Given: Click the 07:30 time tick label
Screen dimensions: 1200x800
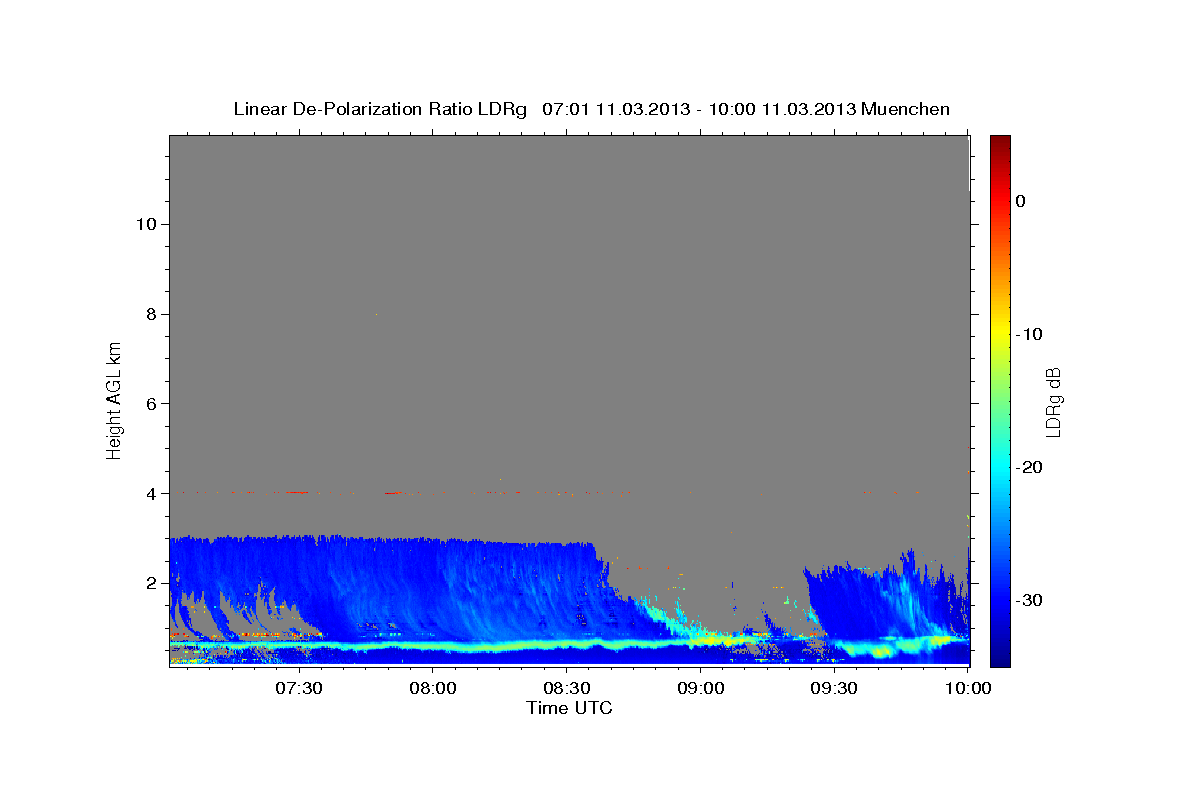Looking at the screenshot, I should click(x=298, y=688).
